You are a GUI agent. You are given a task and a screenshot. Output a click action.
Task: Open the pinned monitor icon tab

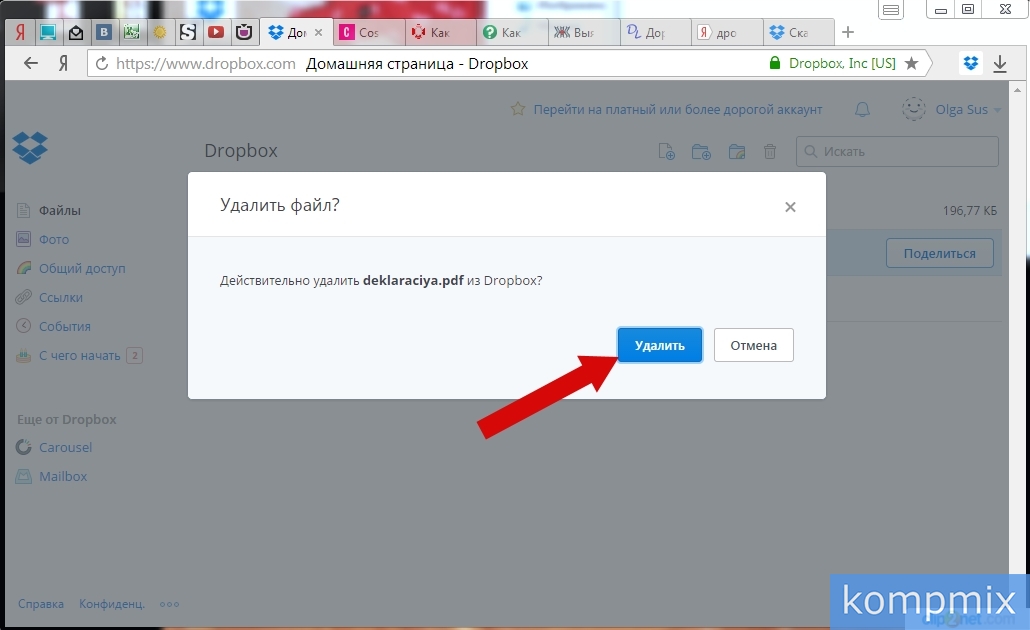point(47,32)
